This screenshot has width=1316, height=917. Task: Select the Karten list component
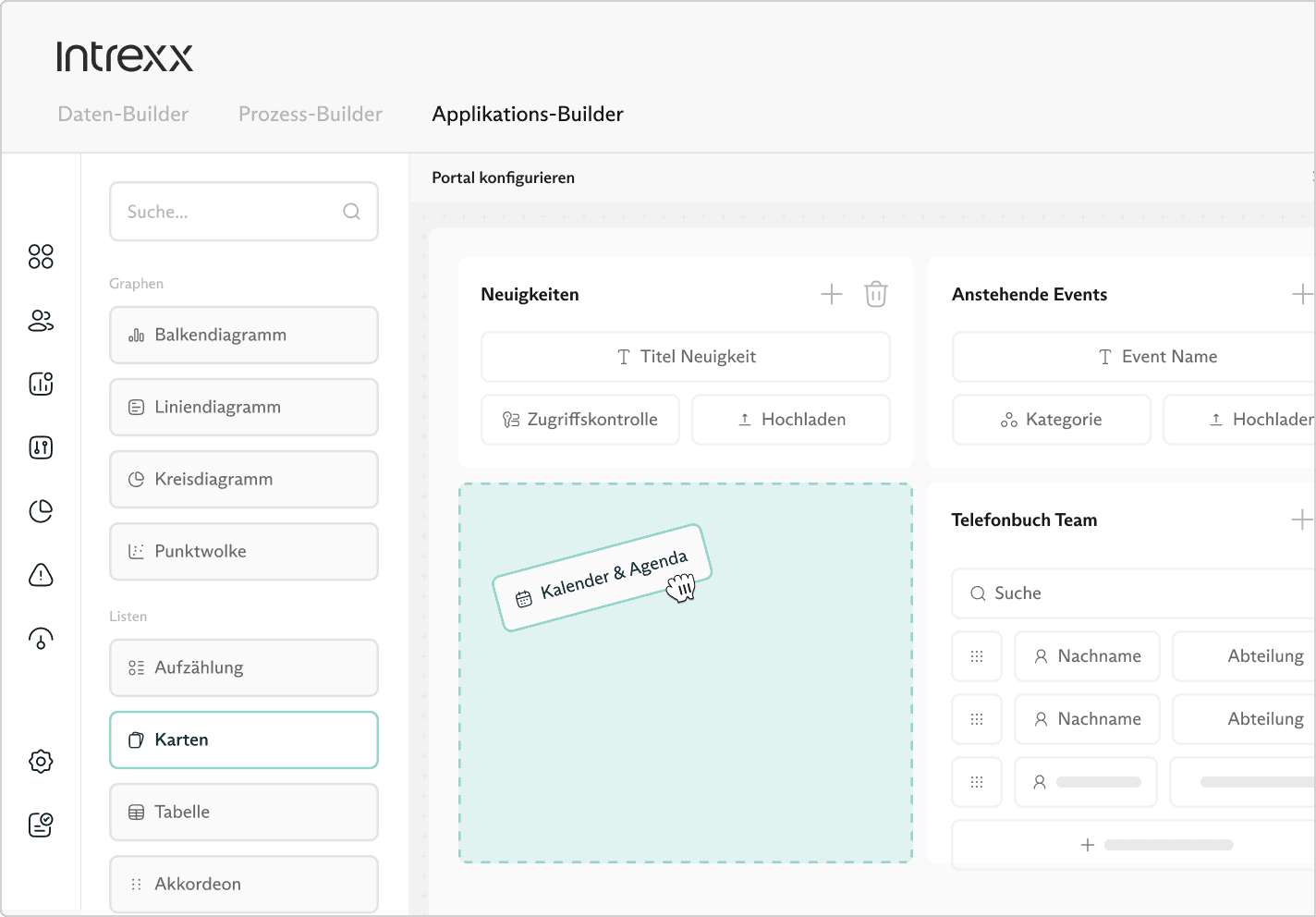pyautogui.click(x=244, y=740)
